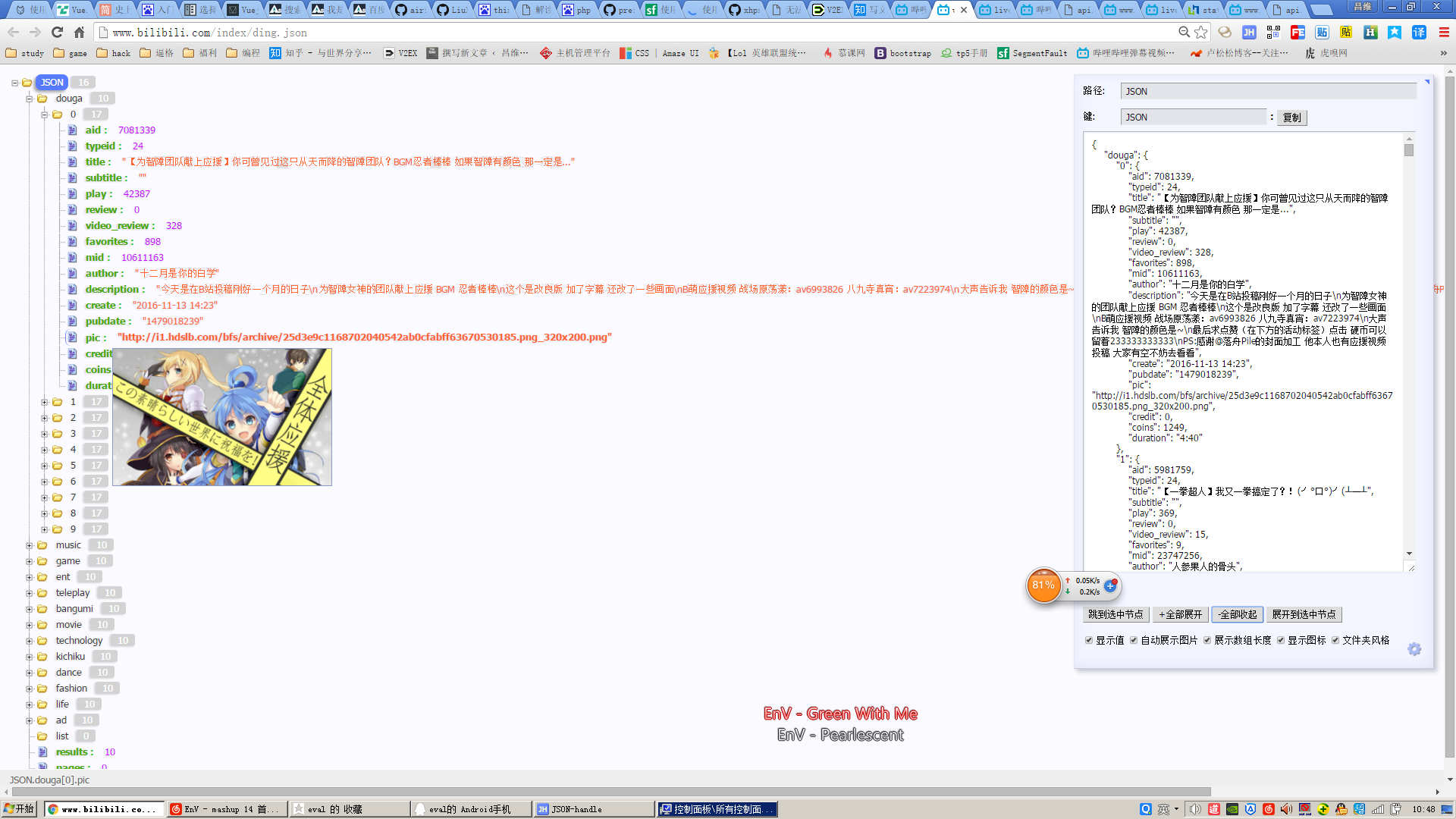
Task: Uncheck the 显示值 checkbox
Action: 1089,640
